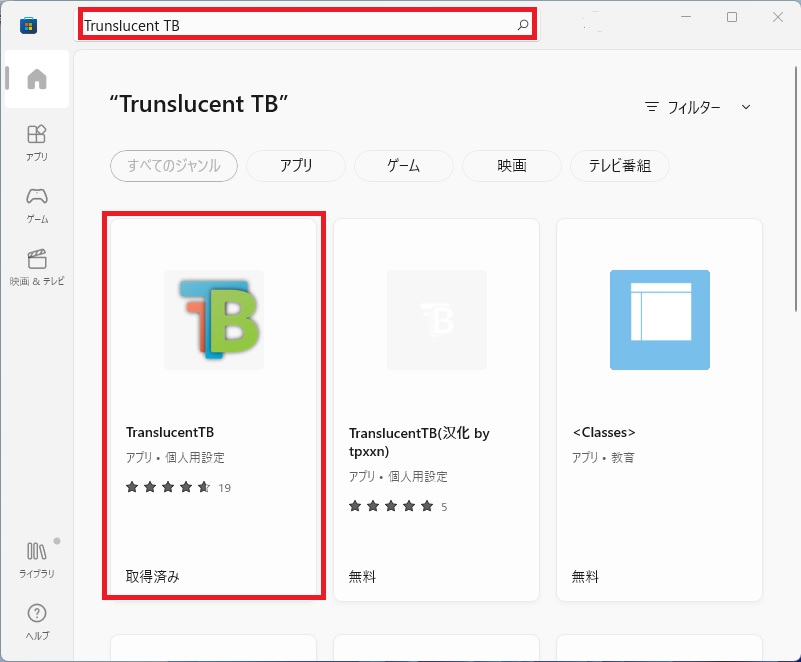Image resolution: width=801 pixels, height=662 pixels.
Task: Click the フィルター label
Action: coord(694,107)
